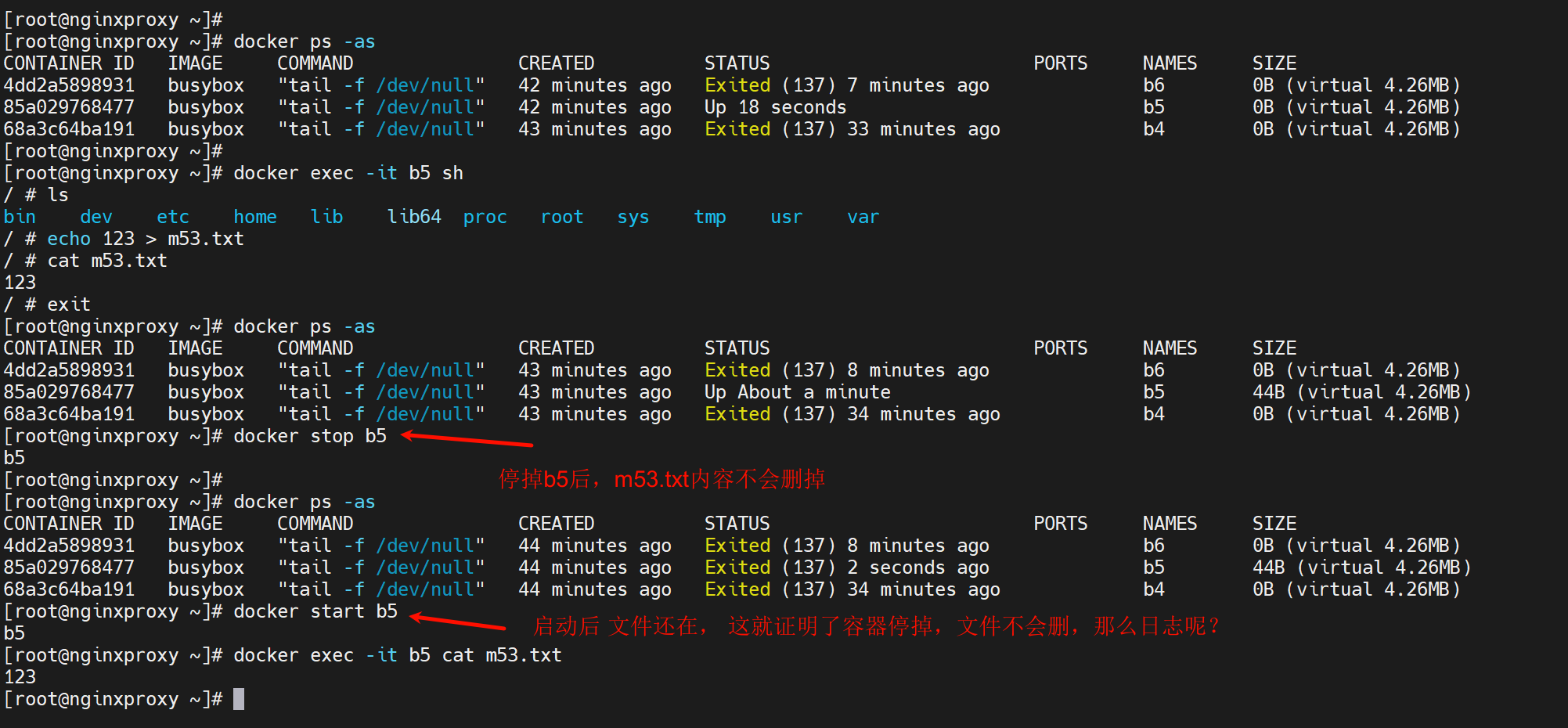This screenshot has width=1568, height=728.
Task: Click the 'Exited (137) 2 seconds ago' status
Action: [846, 568]
